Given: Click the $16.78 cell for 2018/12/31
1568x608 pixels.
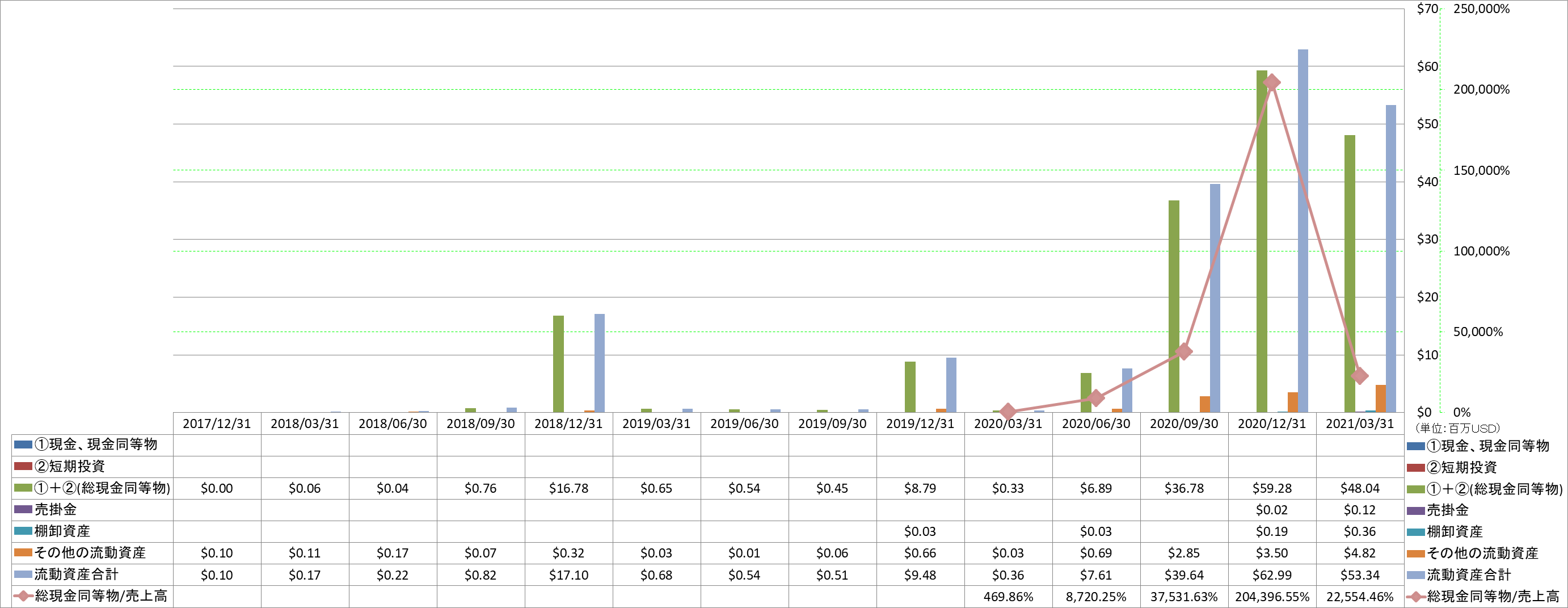Looking at the screenshot, I should (x=568, y=489).
